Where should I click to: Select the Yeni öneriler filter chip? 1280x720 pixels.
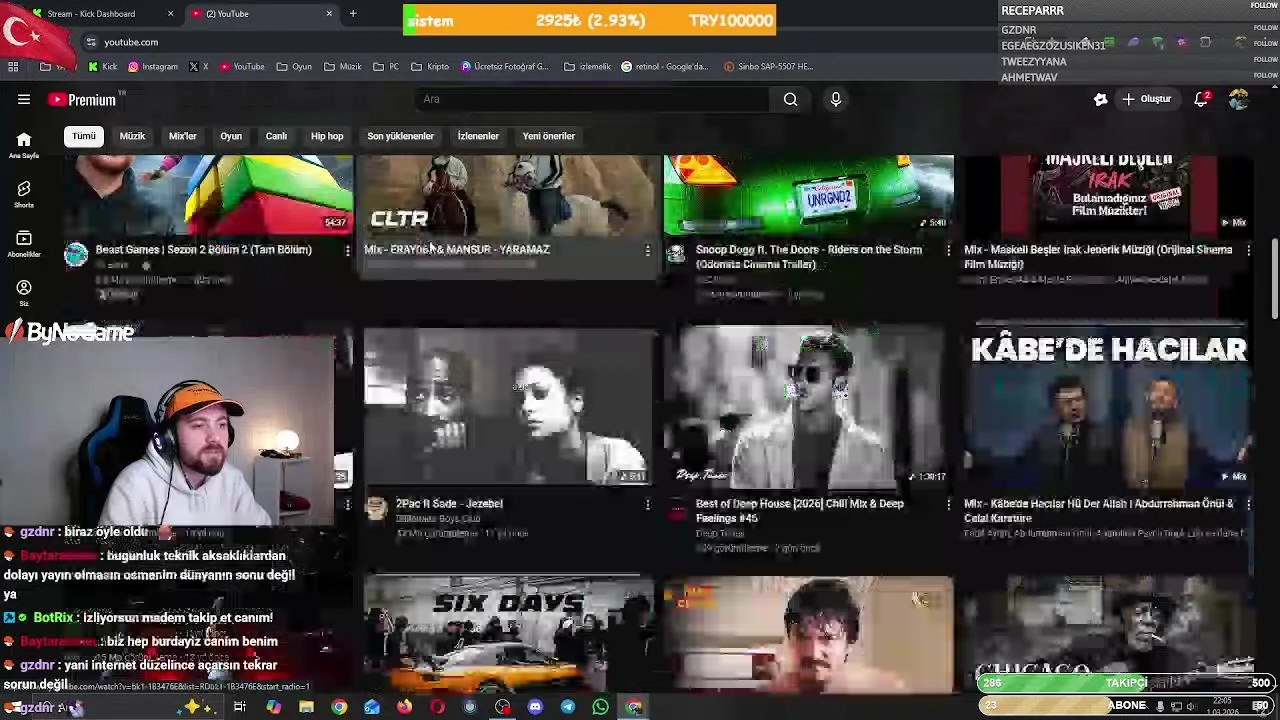pos(549,136)
